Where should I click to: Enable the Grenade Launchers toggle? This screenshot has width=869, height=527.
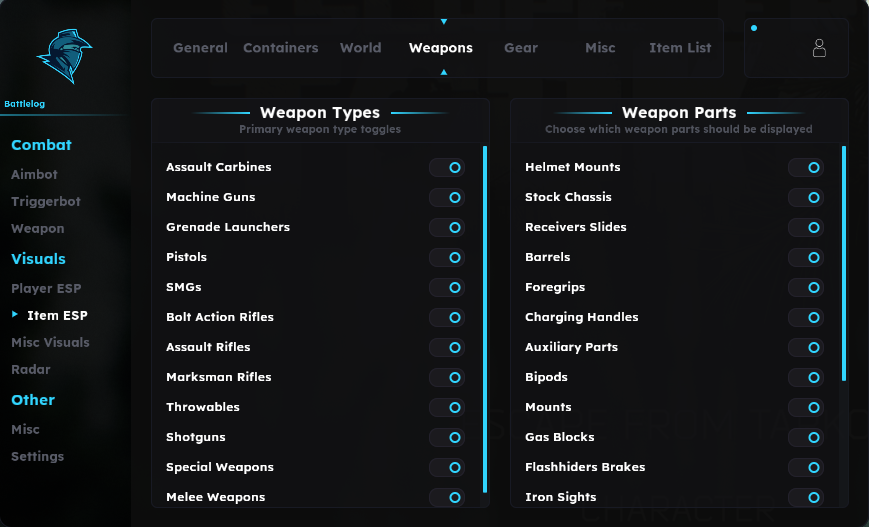point(447,227)
